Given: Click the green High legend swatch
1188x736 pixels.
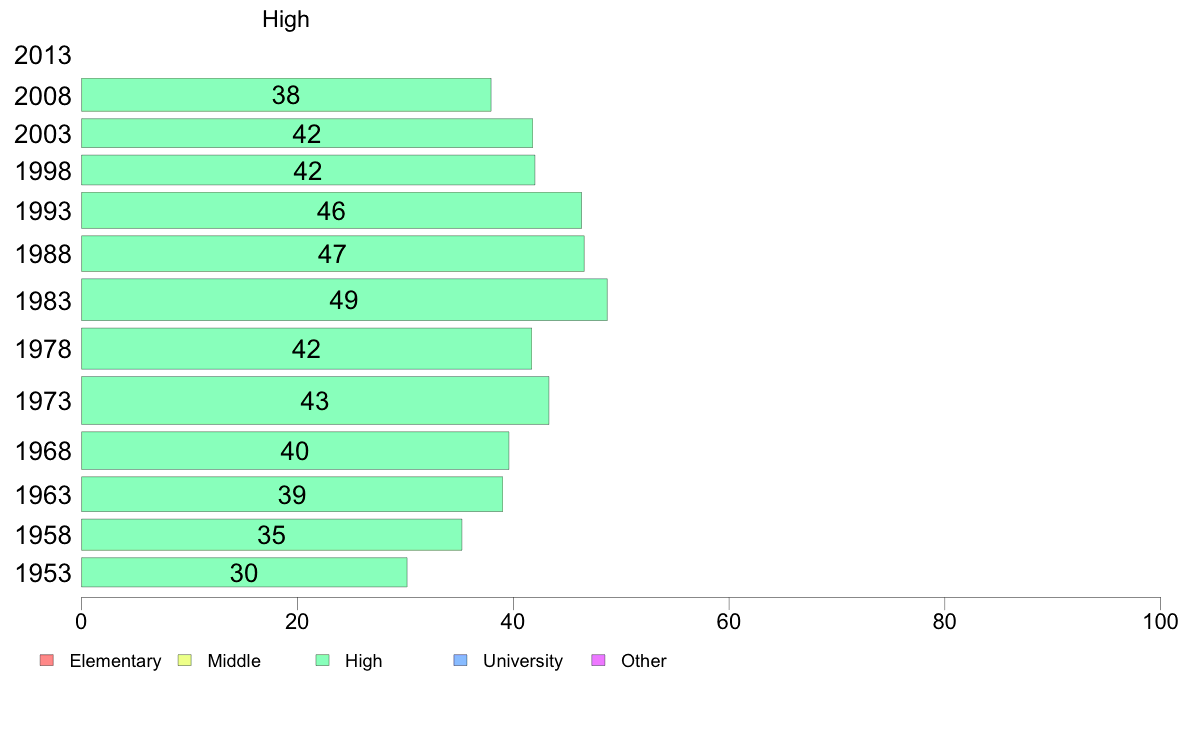Looking at the screenshot, I should [x=322, y=660].
